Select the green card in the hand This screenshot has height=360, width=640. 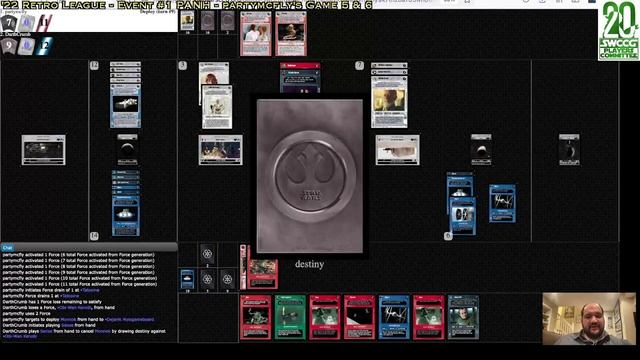click(x=290, y=318)
